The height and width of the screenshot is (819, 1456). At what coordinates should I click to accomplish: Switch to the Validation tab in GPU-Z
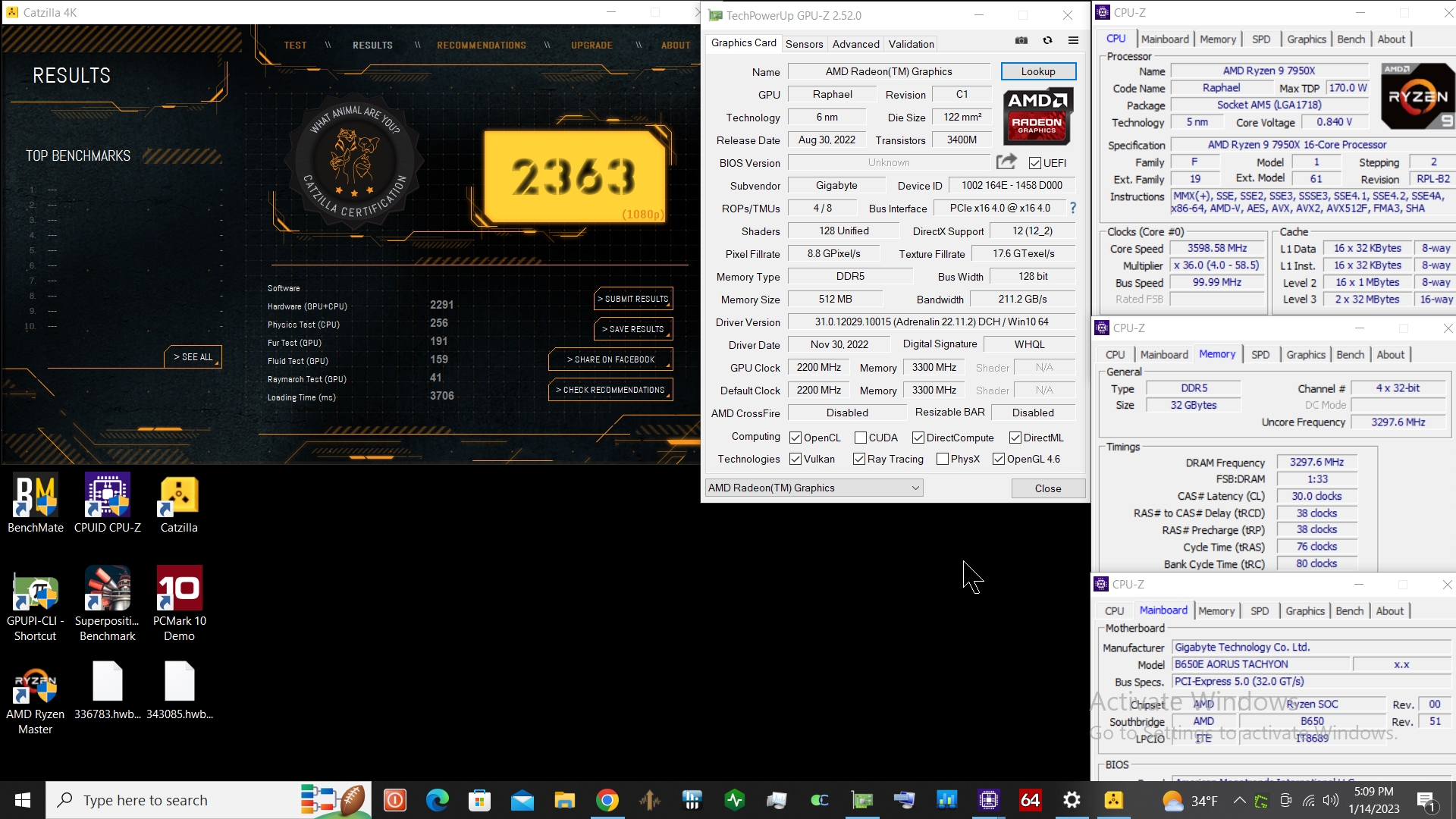(x=911, y=44)
